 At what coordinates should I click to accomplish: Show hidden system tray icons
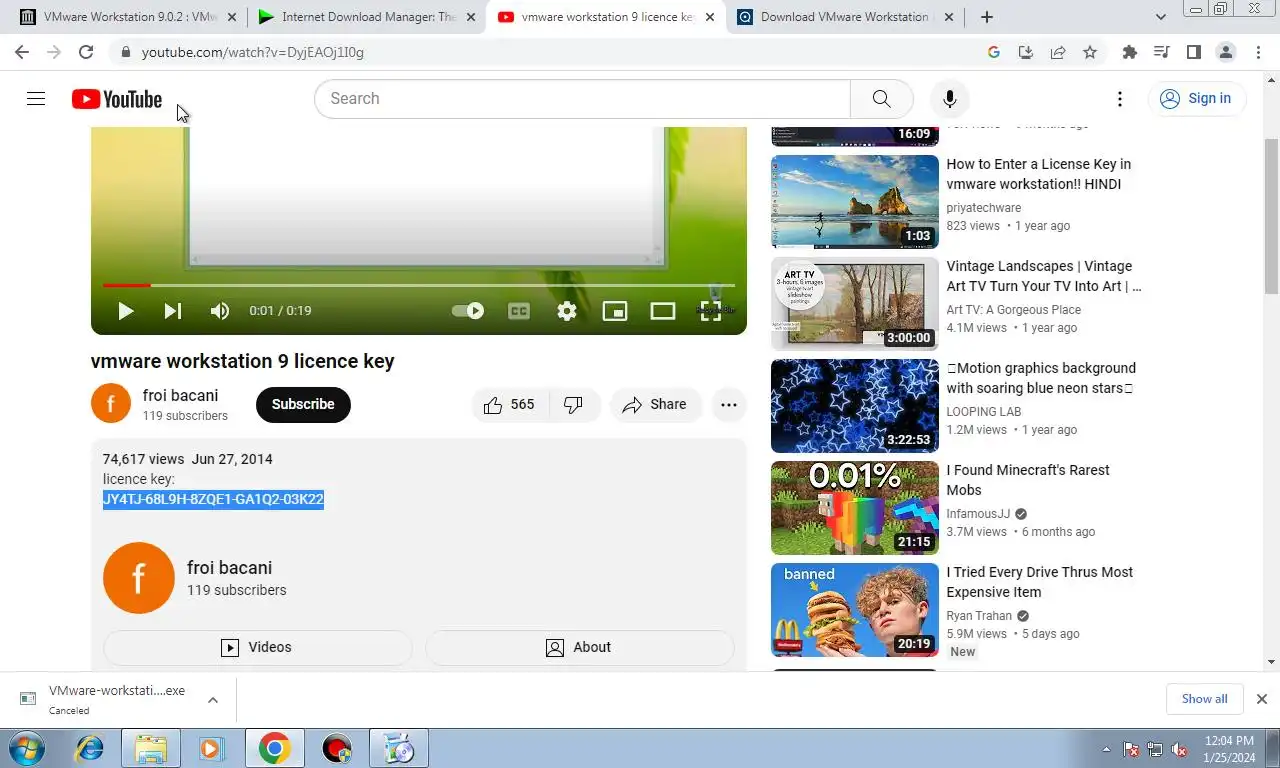point(1106,749)
